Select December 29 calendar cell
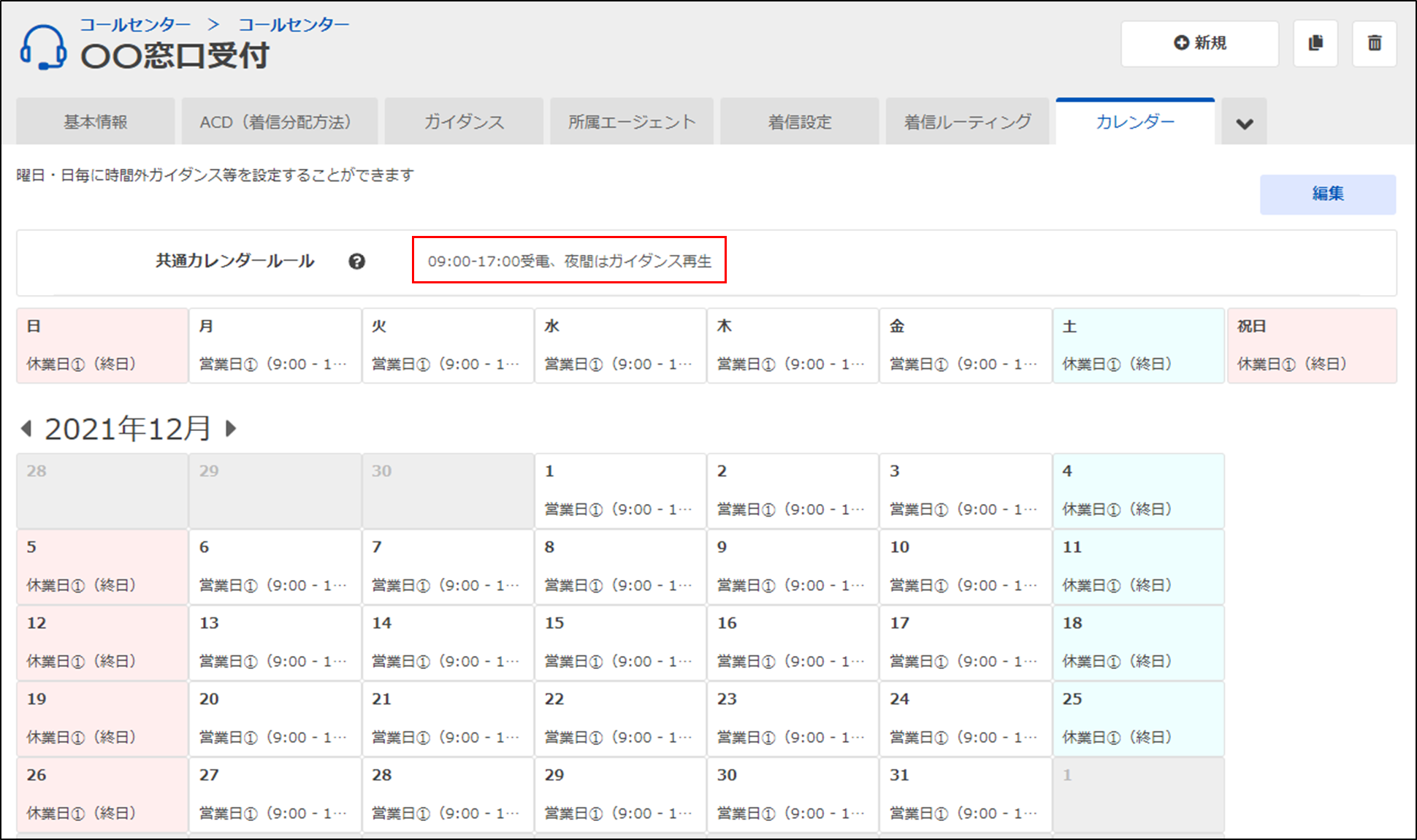Screen dimensions: 1417x840 coord(621,795)
